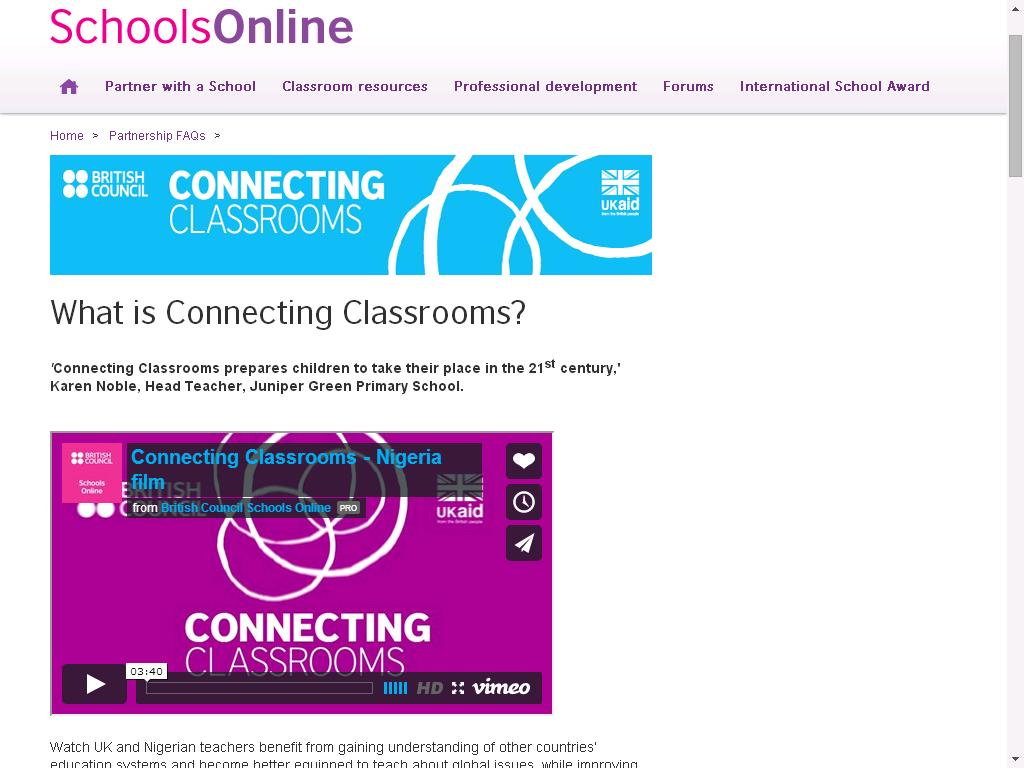This screenshot has height=768, width=1024.
Task: Open Partner with a School menu
Action: tap(180, 86)
